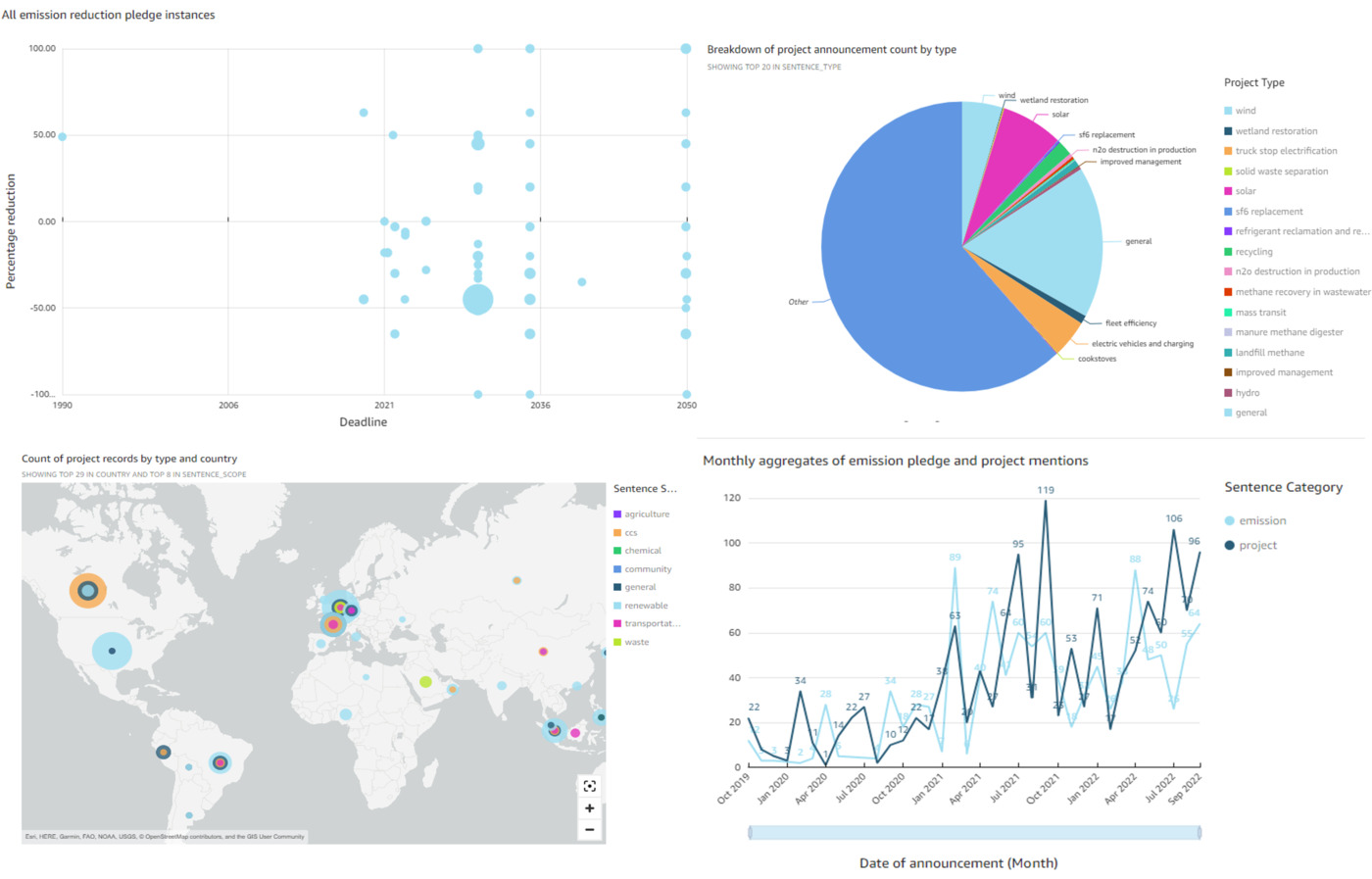1372x879 pixels.
Task: Click the map fit-to-extent frame icon
Action: click(589, 786)
